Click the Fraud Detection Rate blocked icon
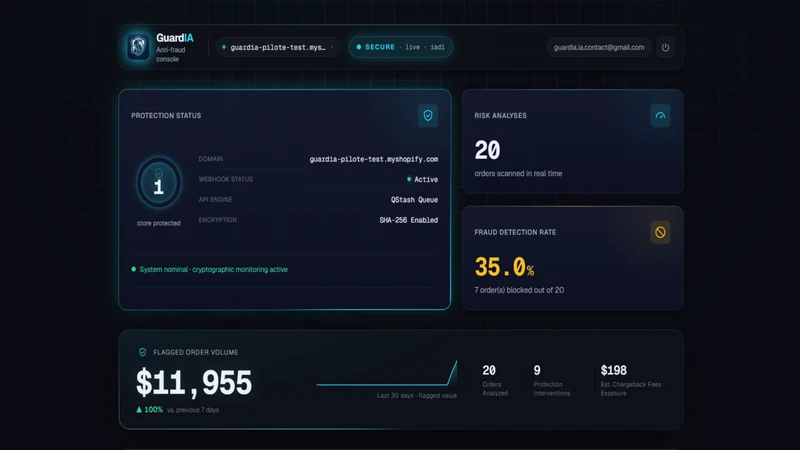 660,232
